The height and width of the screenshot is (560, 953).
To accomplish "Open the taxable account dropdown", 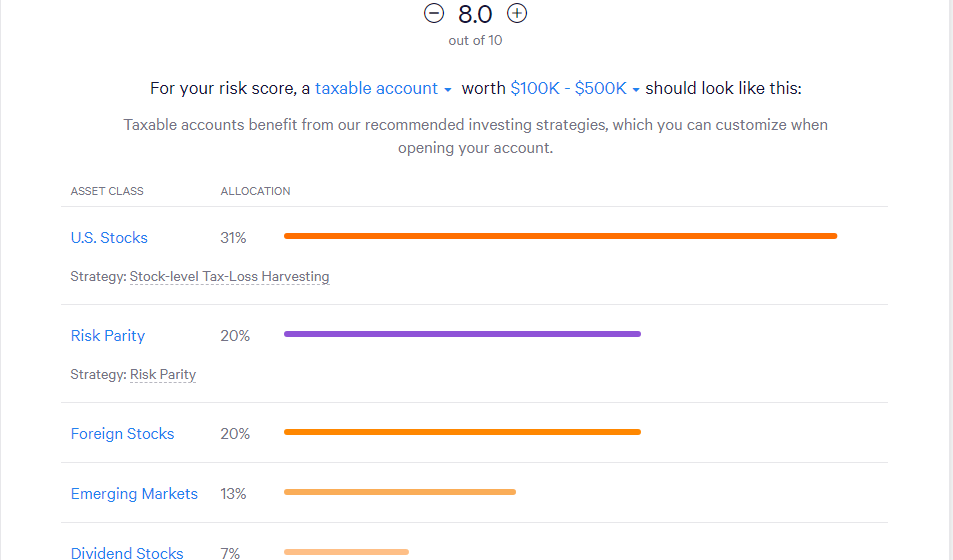I will point(383,88).
